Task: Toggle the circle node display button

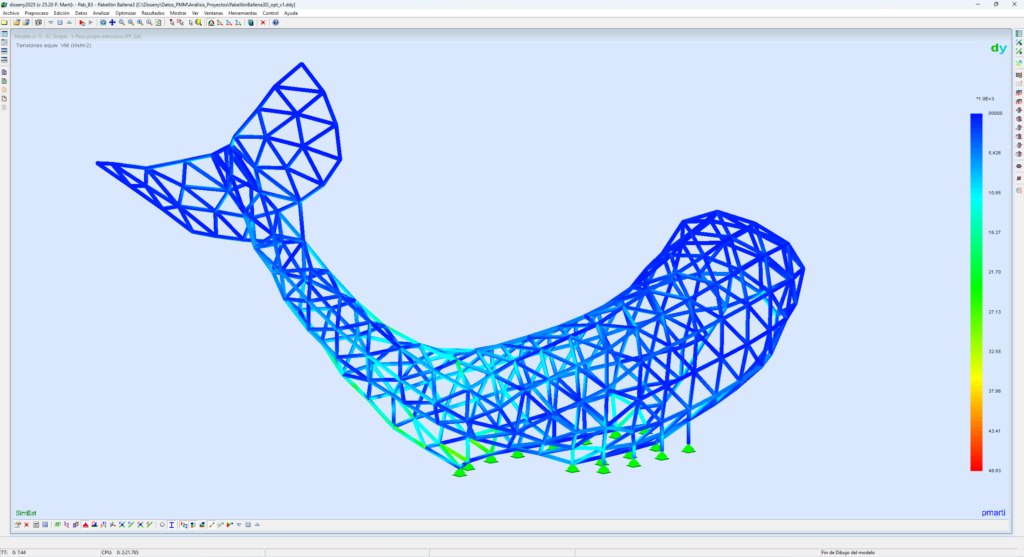Action: point(162,524)
